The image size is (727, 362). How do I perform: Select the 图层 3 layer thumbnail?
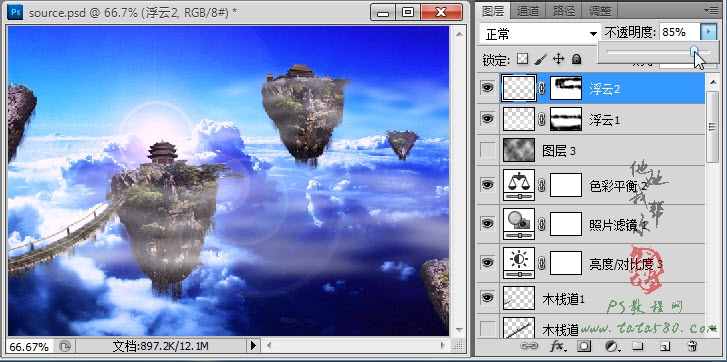(x=519, y=150)
